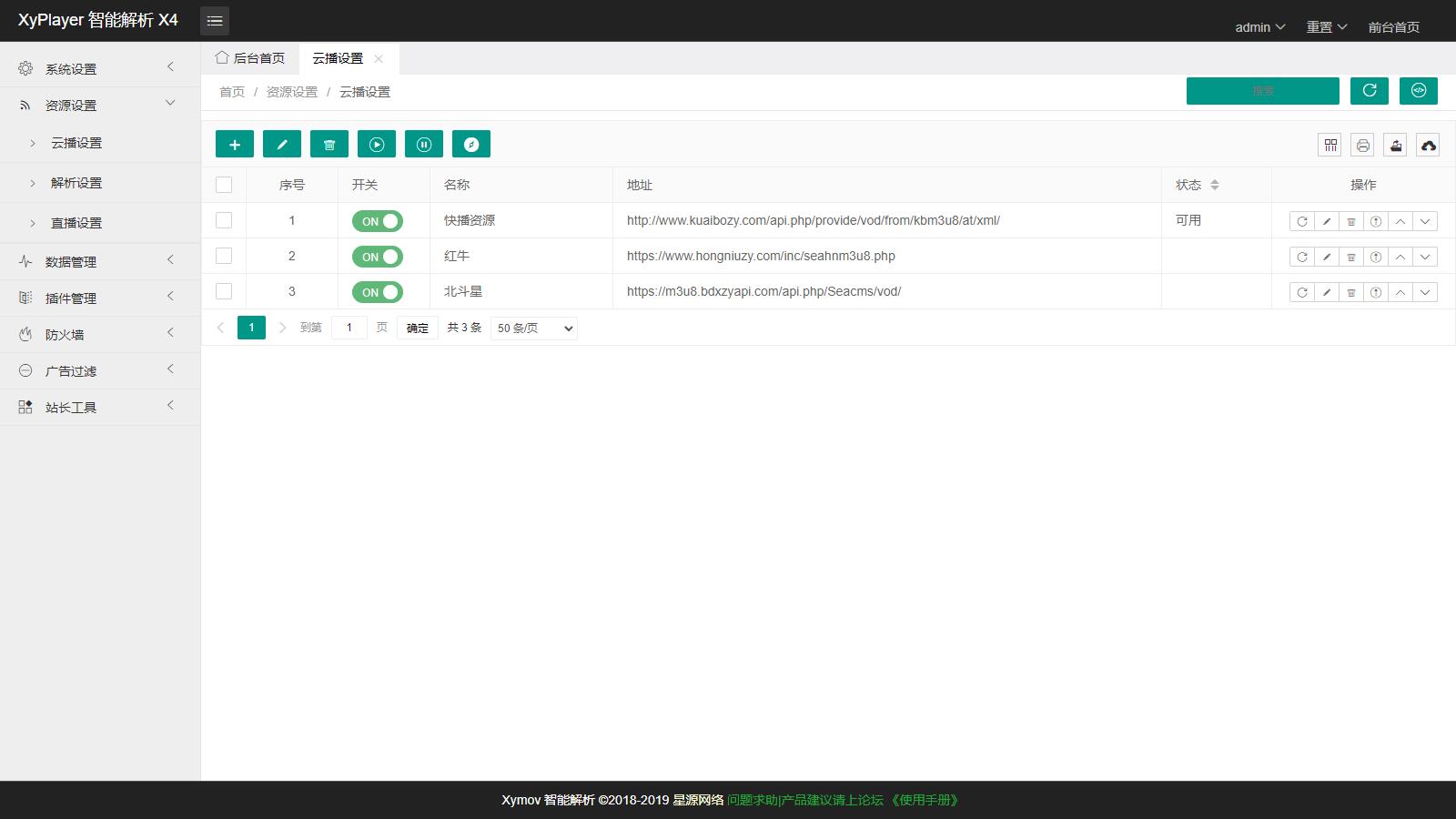Viewport: 1456px width, 819px height.
Task: Toggle the ON switch for 北斗星
Action: click(x=377, y=292)
